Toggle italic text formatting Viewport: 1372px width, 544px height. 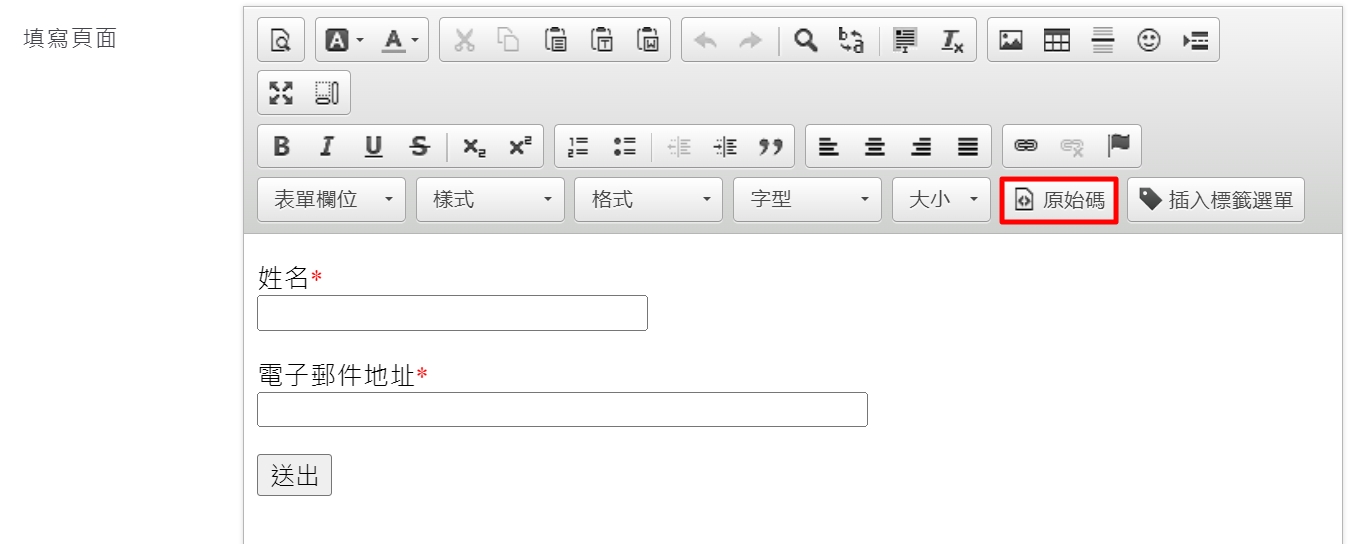coord(326,147)
